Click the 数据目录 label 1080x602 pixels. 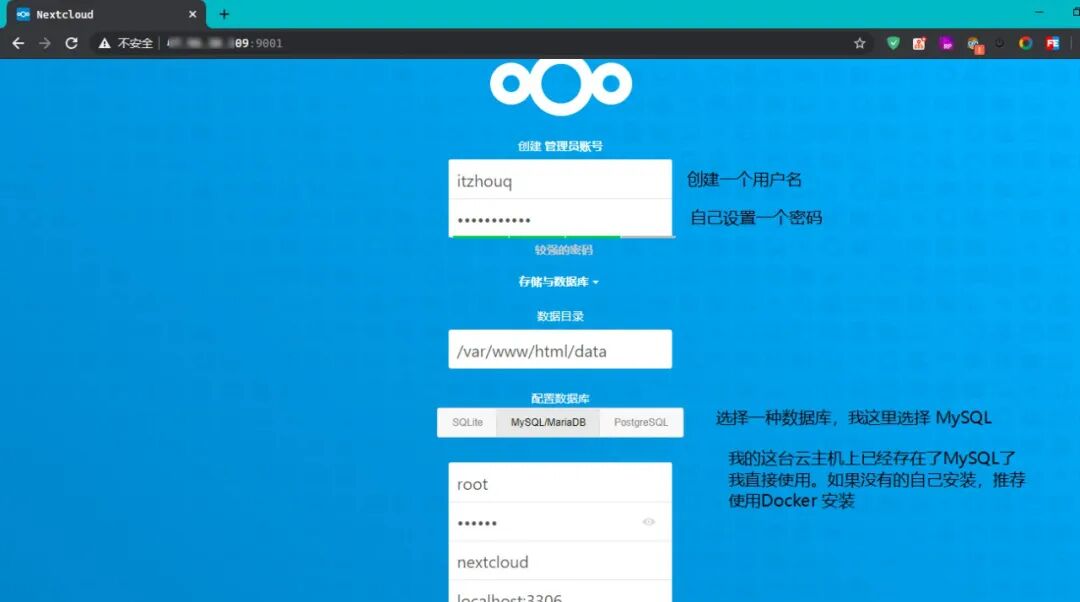(560, 316)
